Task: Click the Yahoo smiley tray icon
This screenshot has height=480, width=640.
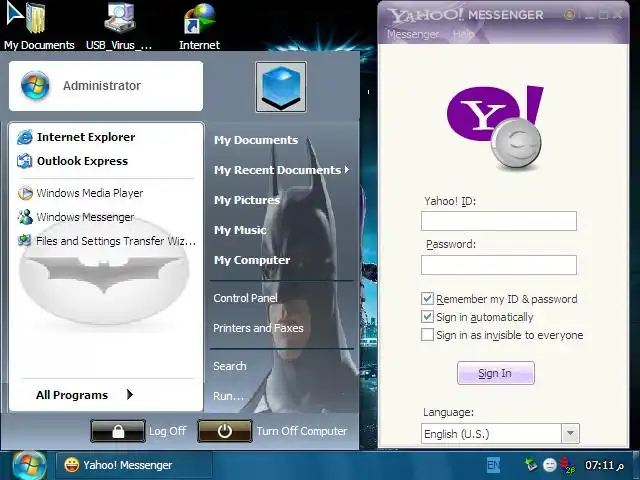Action: click(550, 464)
